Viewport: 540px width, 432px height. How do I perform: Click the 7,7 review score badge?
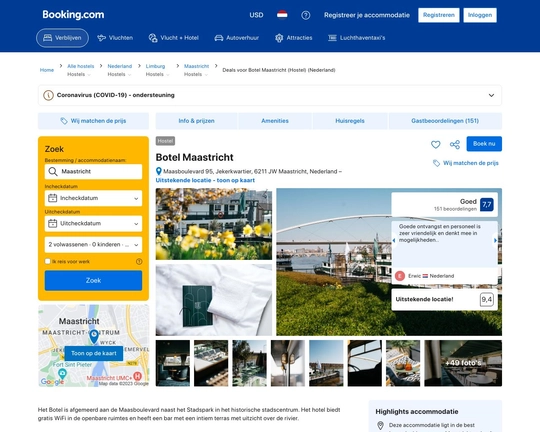click(487, 205)
